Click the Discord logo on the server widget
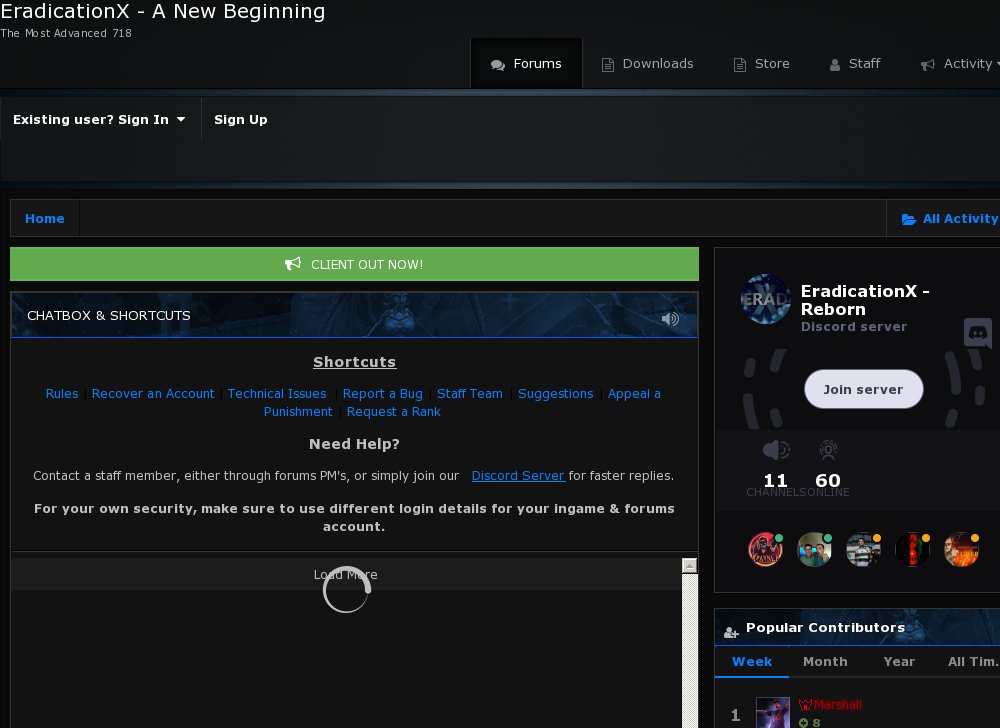Image resolution: width=1000 pixels, height=728 pixels. (977, 334)
